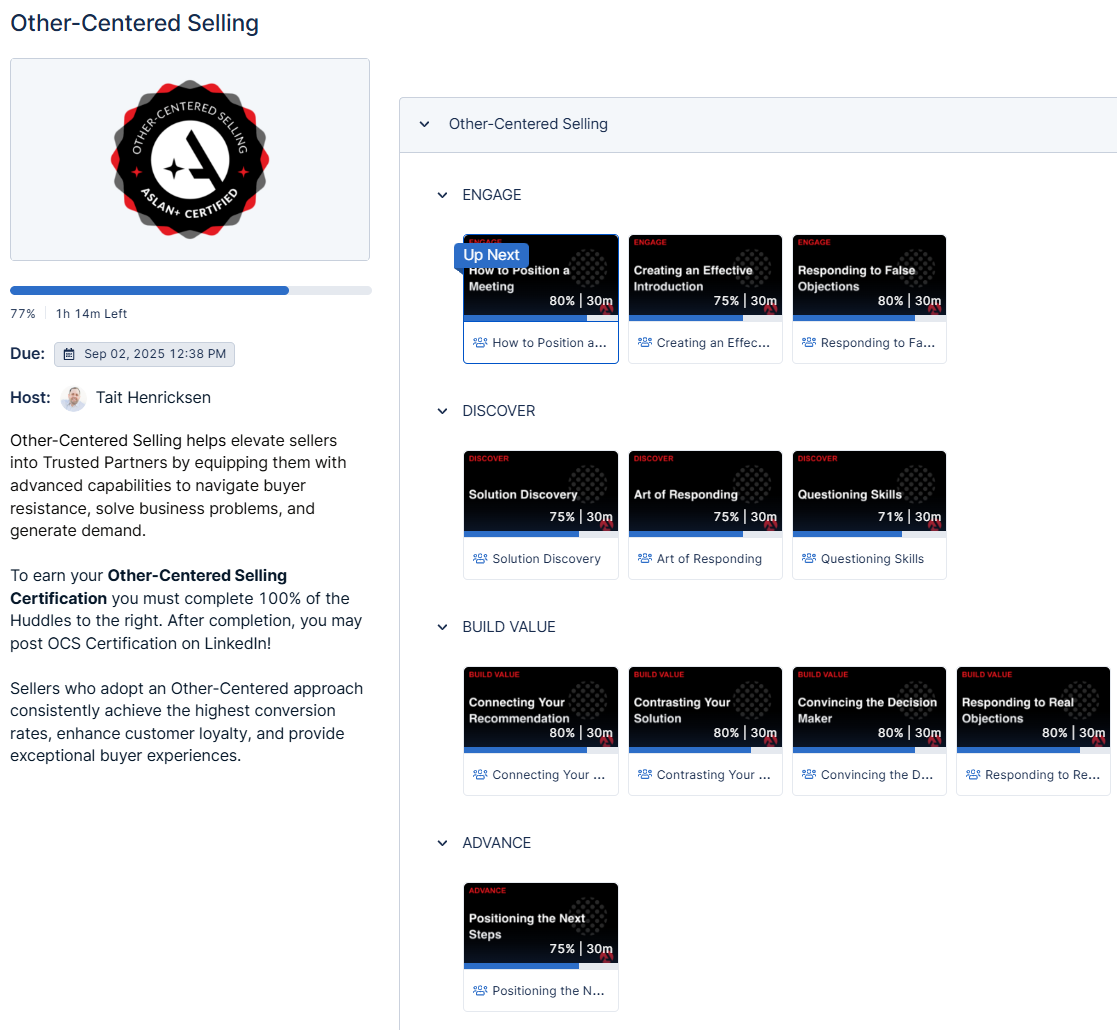Open Connecting Your Recommendation thumbnail
Image resolution: width=1117 pixels, height=1030 pixels.
541,709
